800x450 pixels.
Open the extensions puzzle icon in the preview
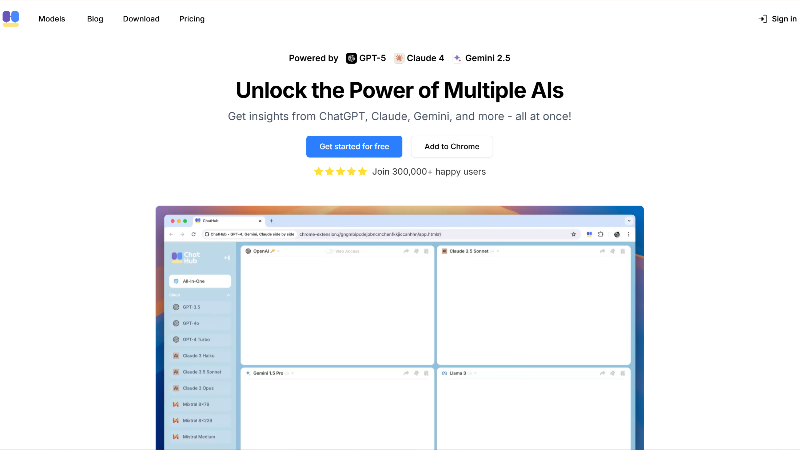tap(601, 234)
